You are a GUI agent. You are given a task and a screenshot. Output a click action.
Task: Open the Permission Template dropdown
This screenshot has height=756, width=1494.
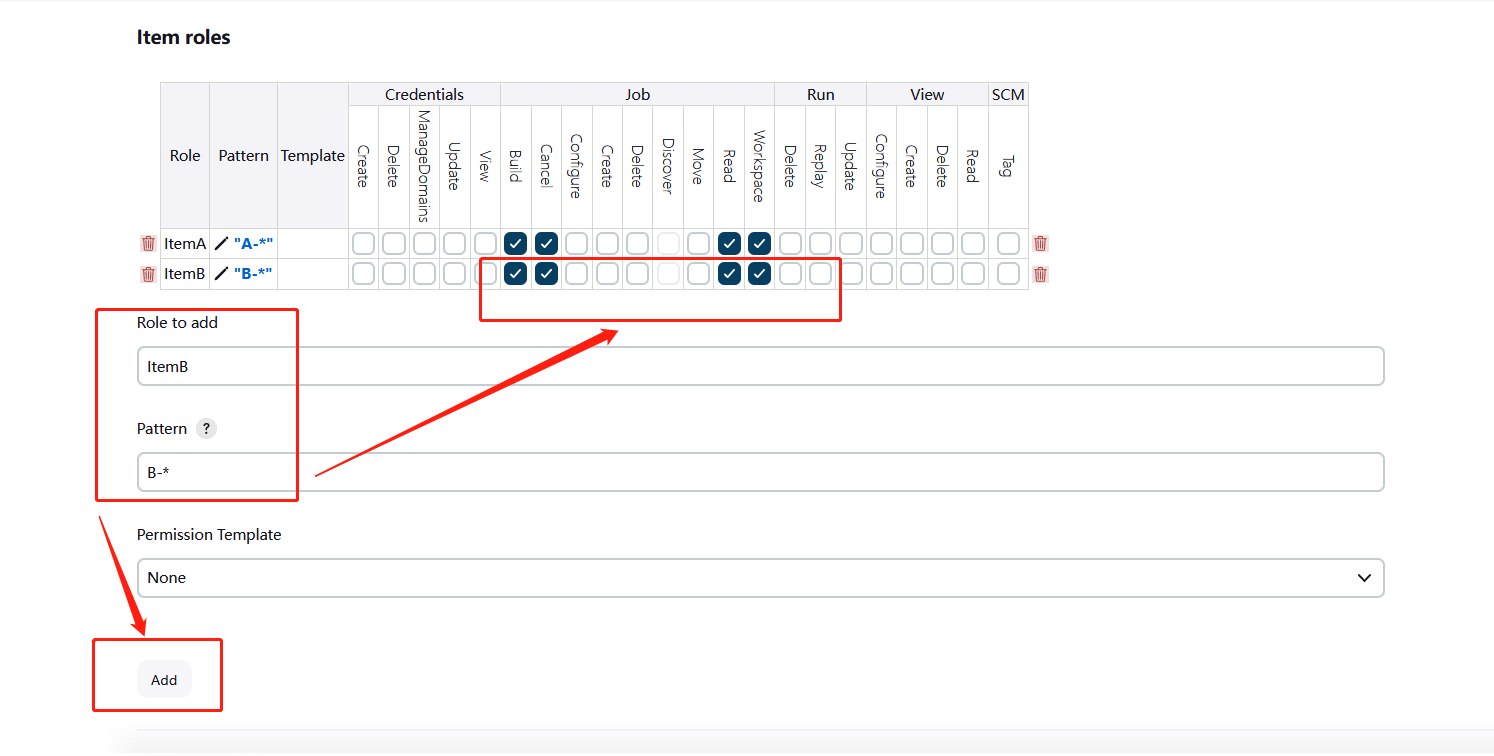pyautogui.click(x=760, y=578)
